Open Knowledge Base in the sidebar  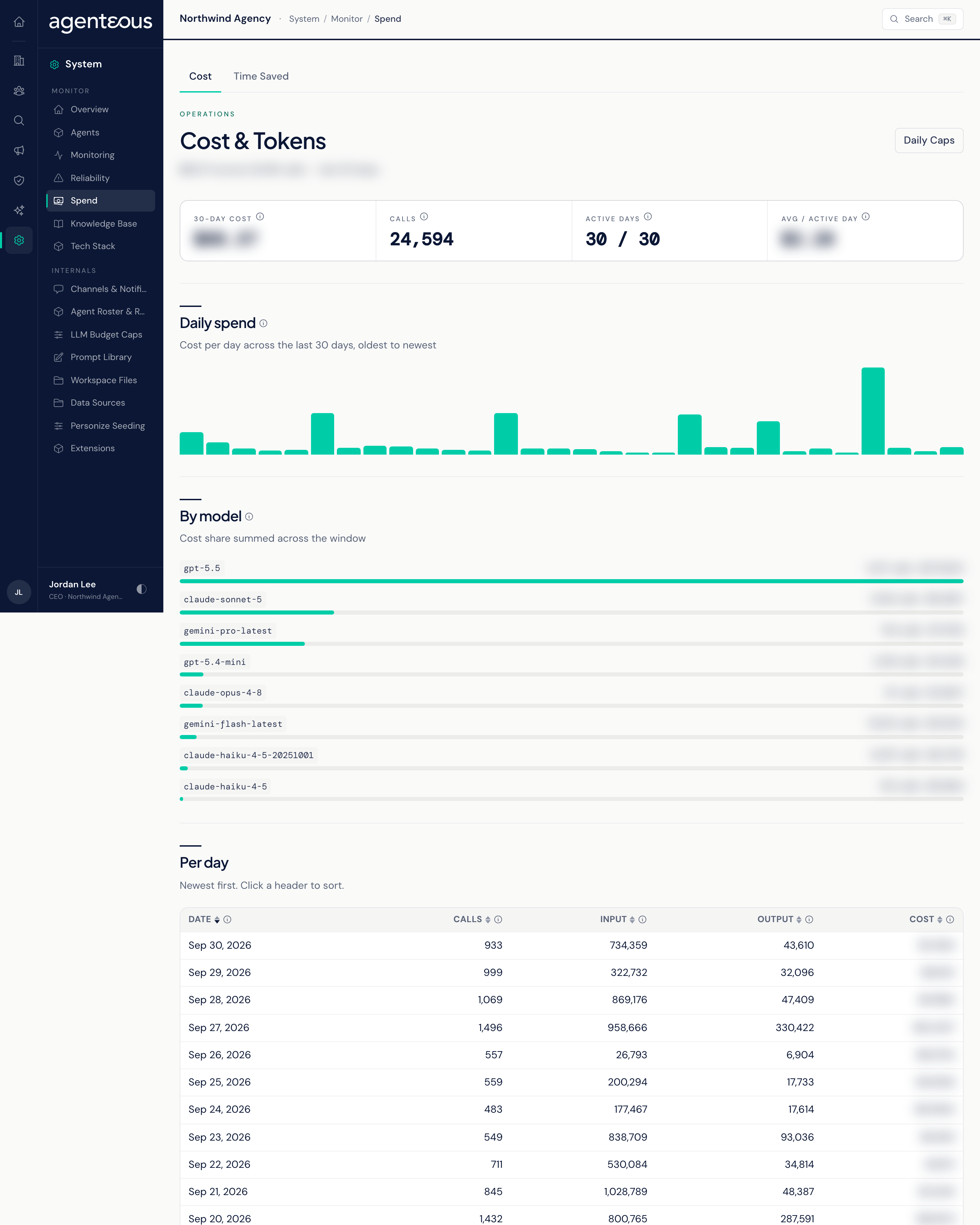click(x=101, y=224)
